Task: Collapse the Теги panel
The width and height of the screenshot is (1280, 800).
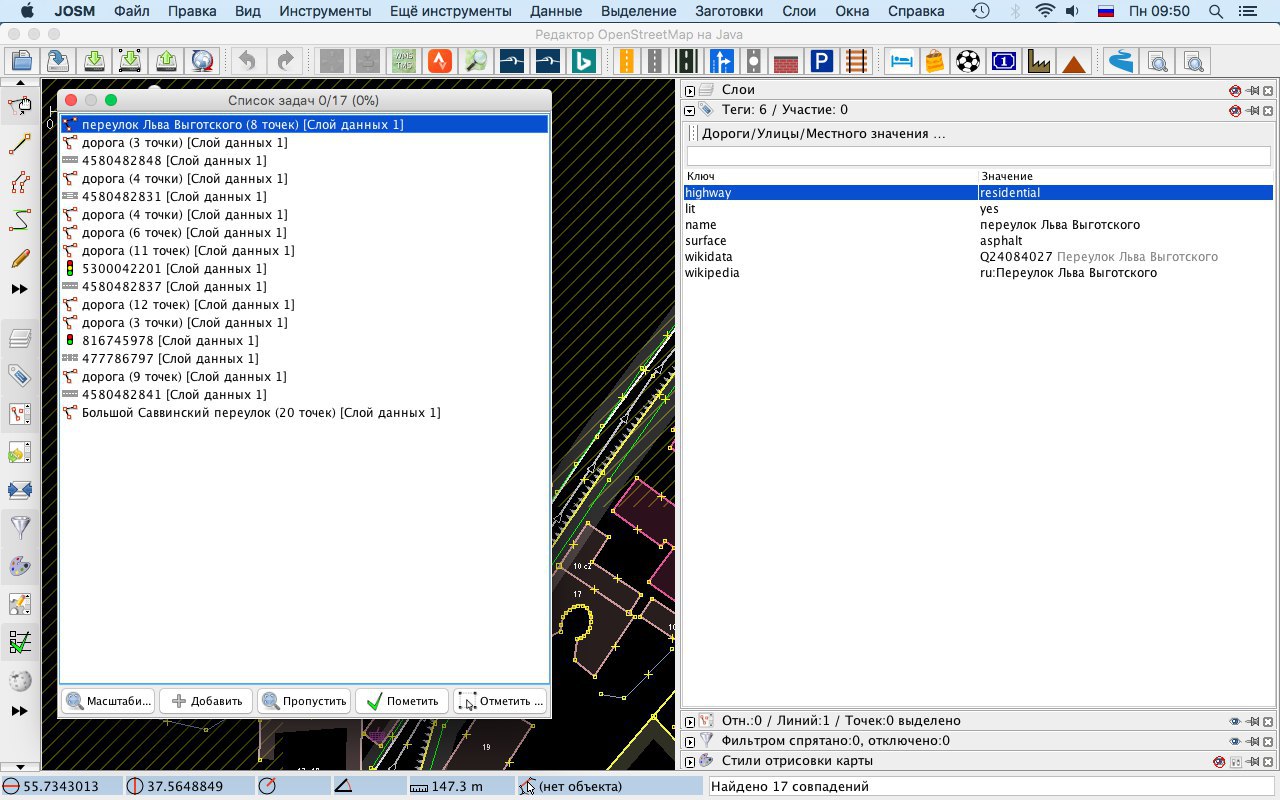Action: (690, 110)
